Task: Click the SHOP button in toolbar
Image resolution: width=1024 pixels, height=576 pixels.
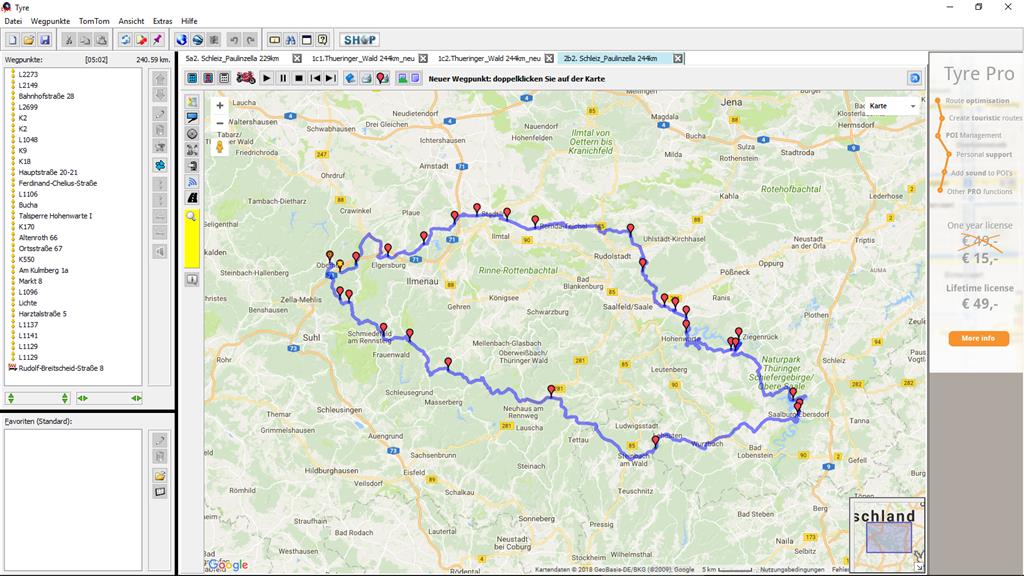Action: click(x=360, y=40)
